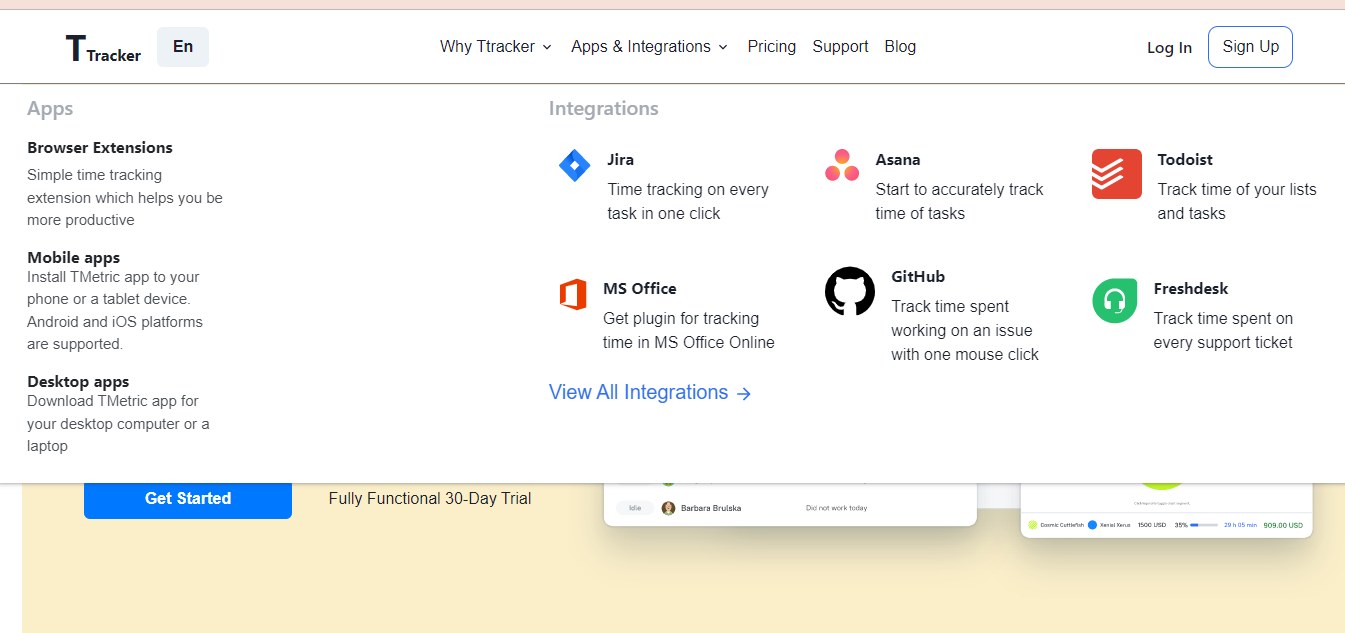1345x633 pixels.
Task: Click the Log In link
Action: (1169, 48)
